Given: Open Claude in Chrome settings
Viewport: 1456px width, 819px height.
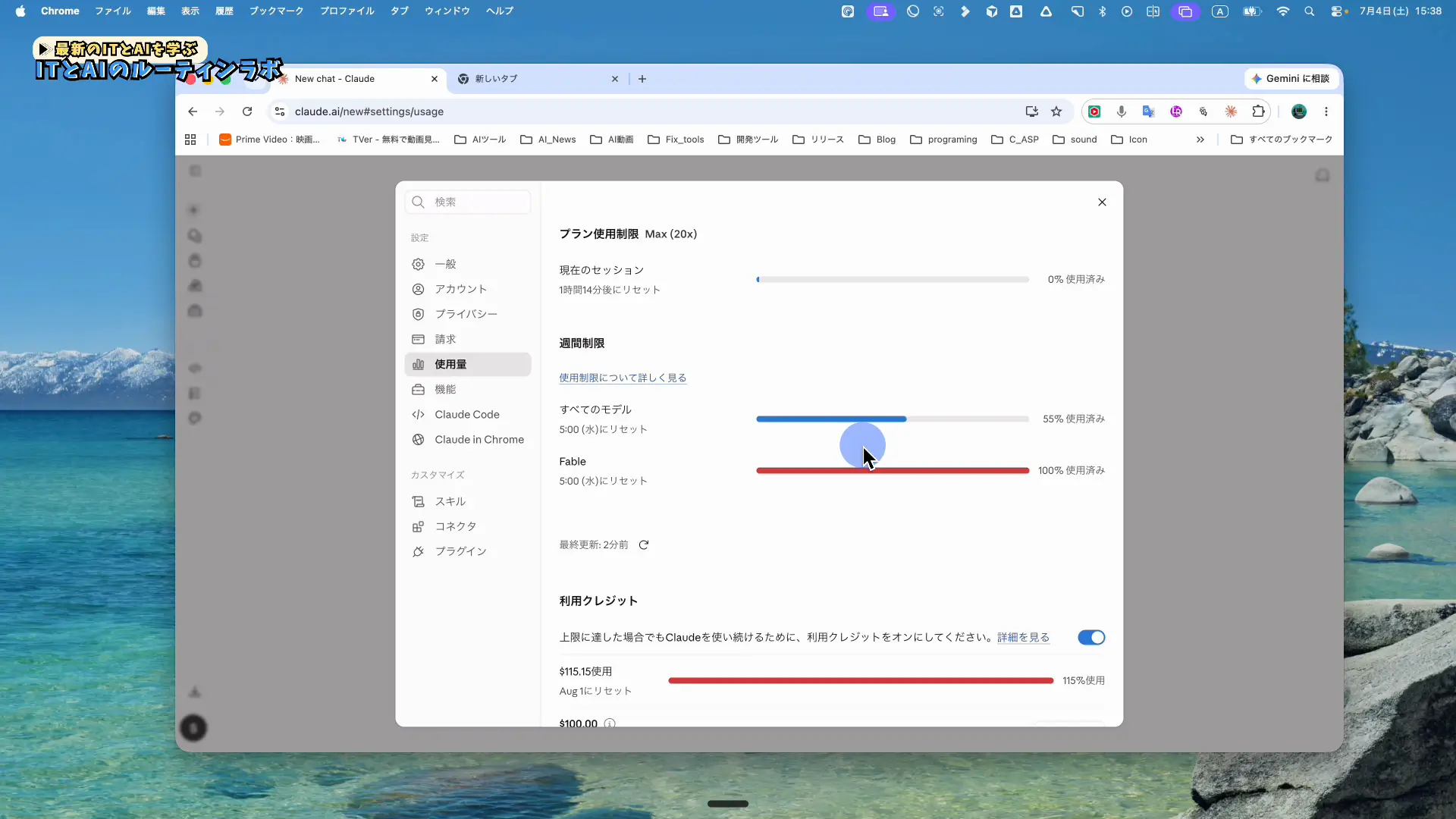Looking at the screenshot, I should click(468, 439).
